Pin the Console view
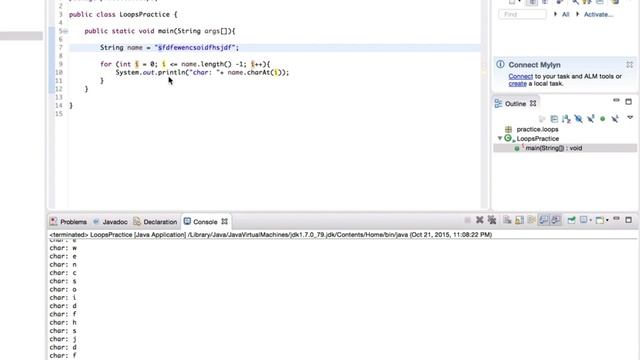 click(571, 220)
